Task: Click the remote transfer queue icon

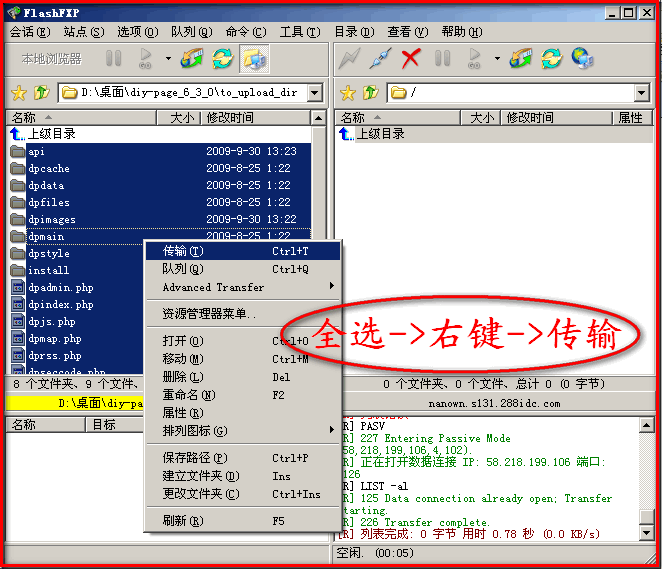Action: pyautogui.click(x=521, y=59)
